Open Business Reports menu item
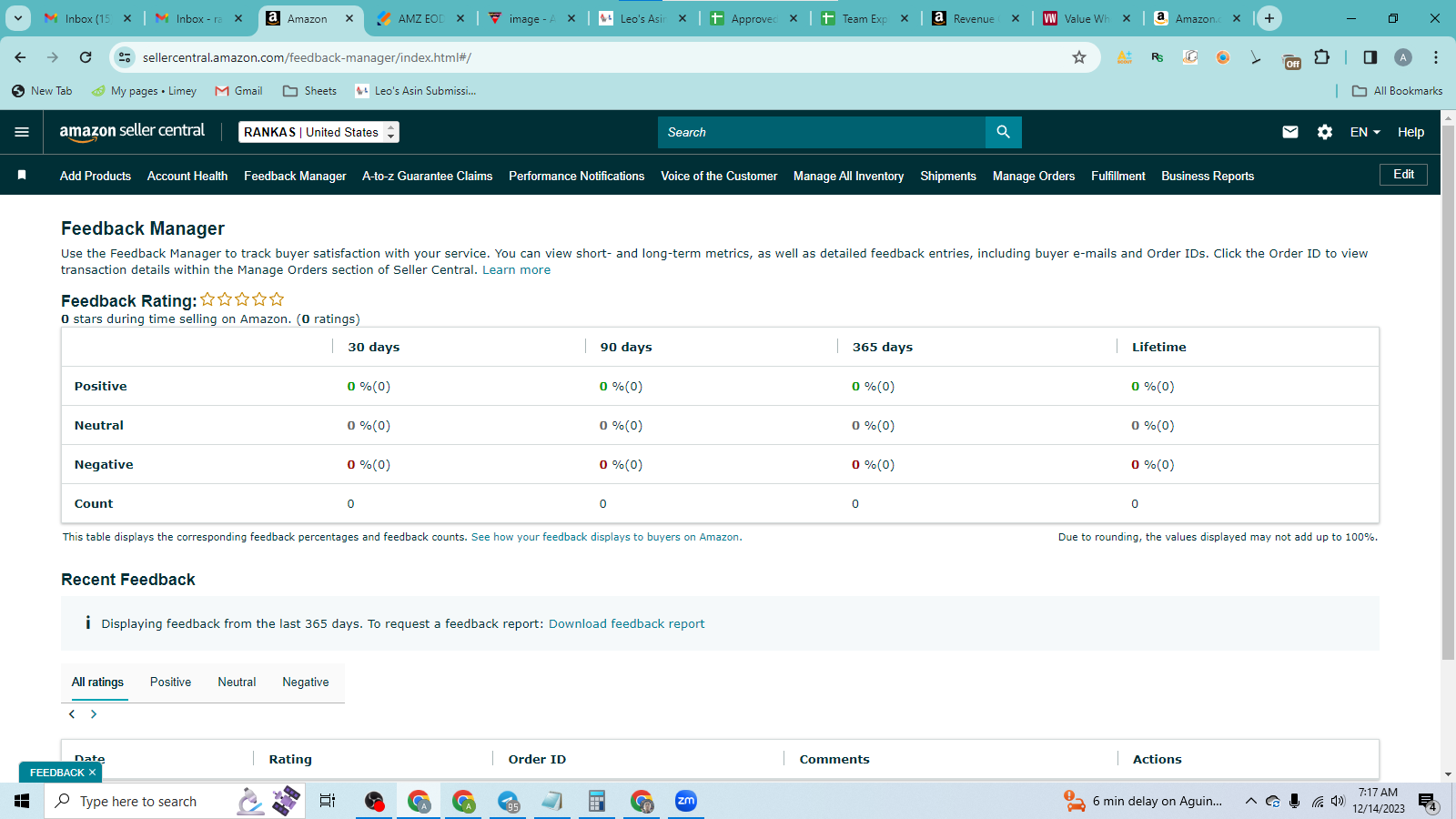Screen dimensions: 1456x819 pyautogui.click(x=1208, y=176)
